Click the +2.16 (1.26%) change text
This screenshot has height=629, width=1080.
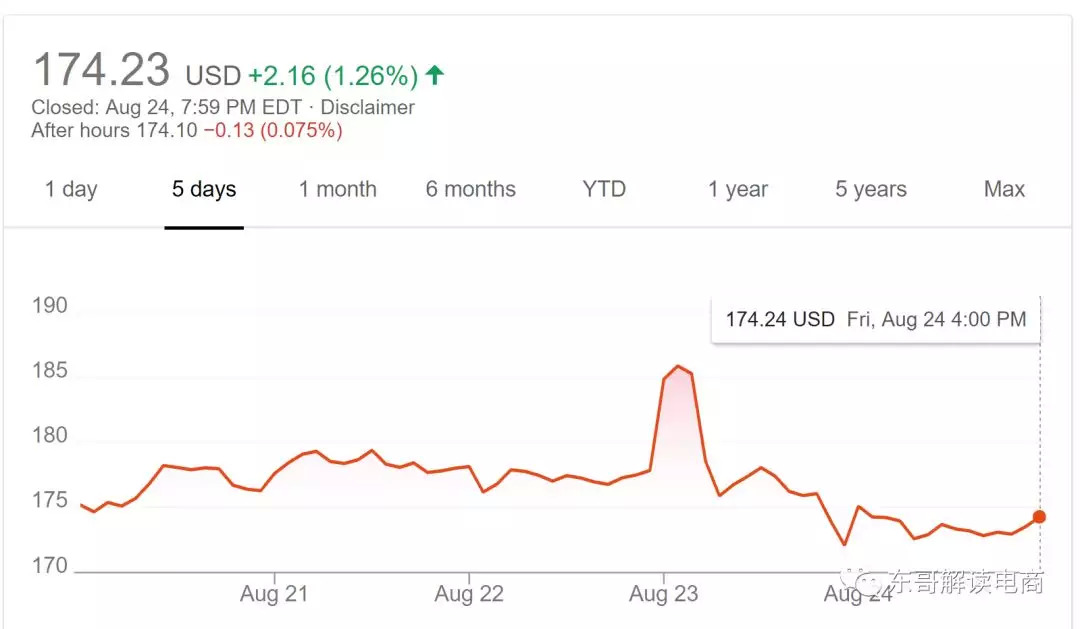(332, 76)
